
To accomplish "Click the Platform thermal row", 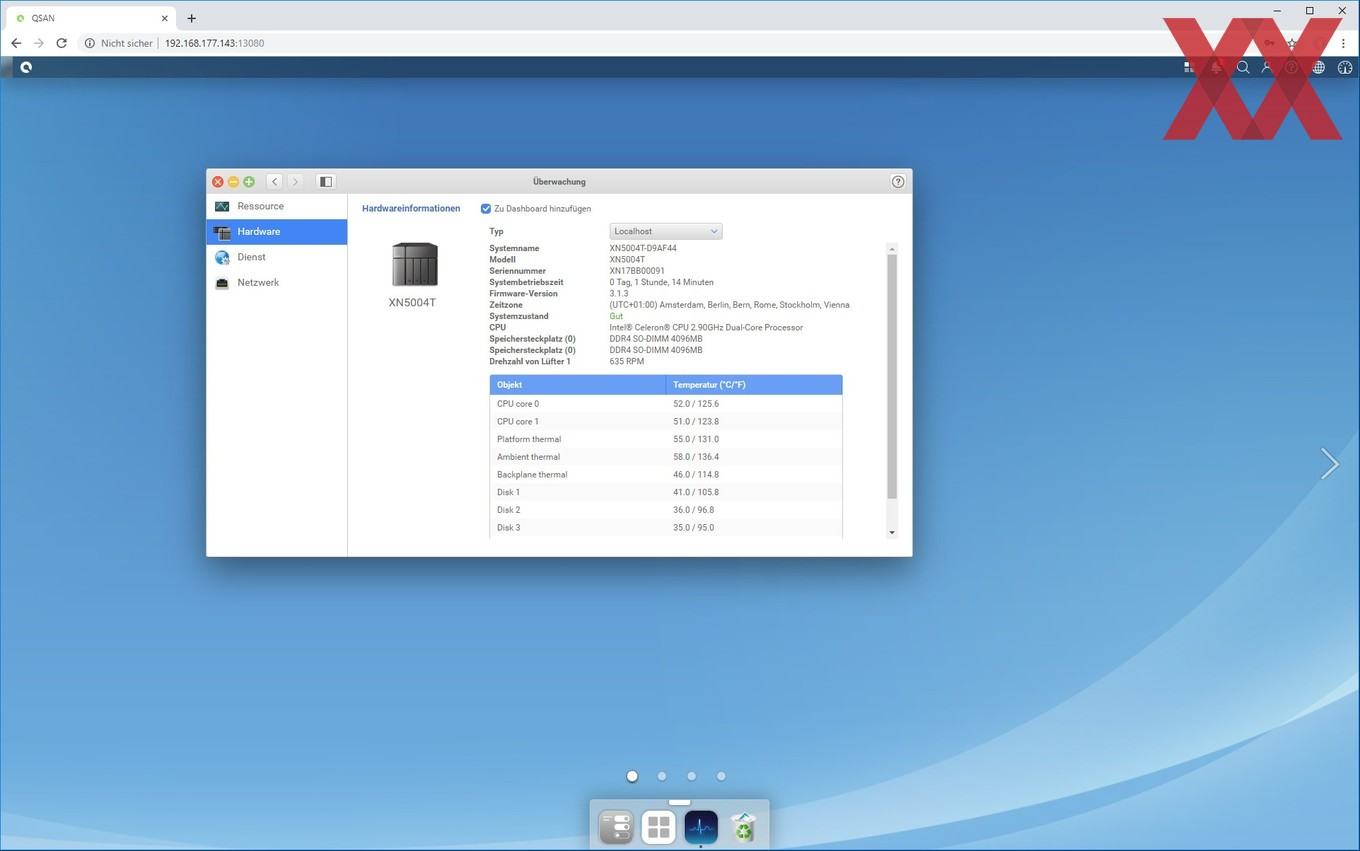I will pos(666,439).
